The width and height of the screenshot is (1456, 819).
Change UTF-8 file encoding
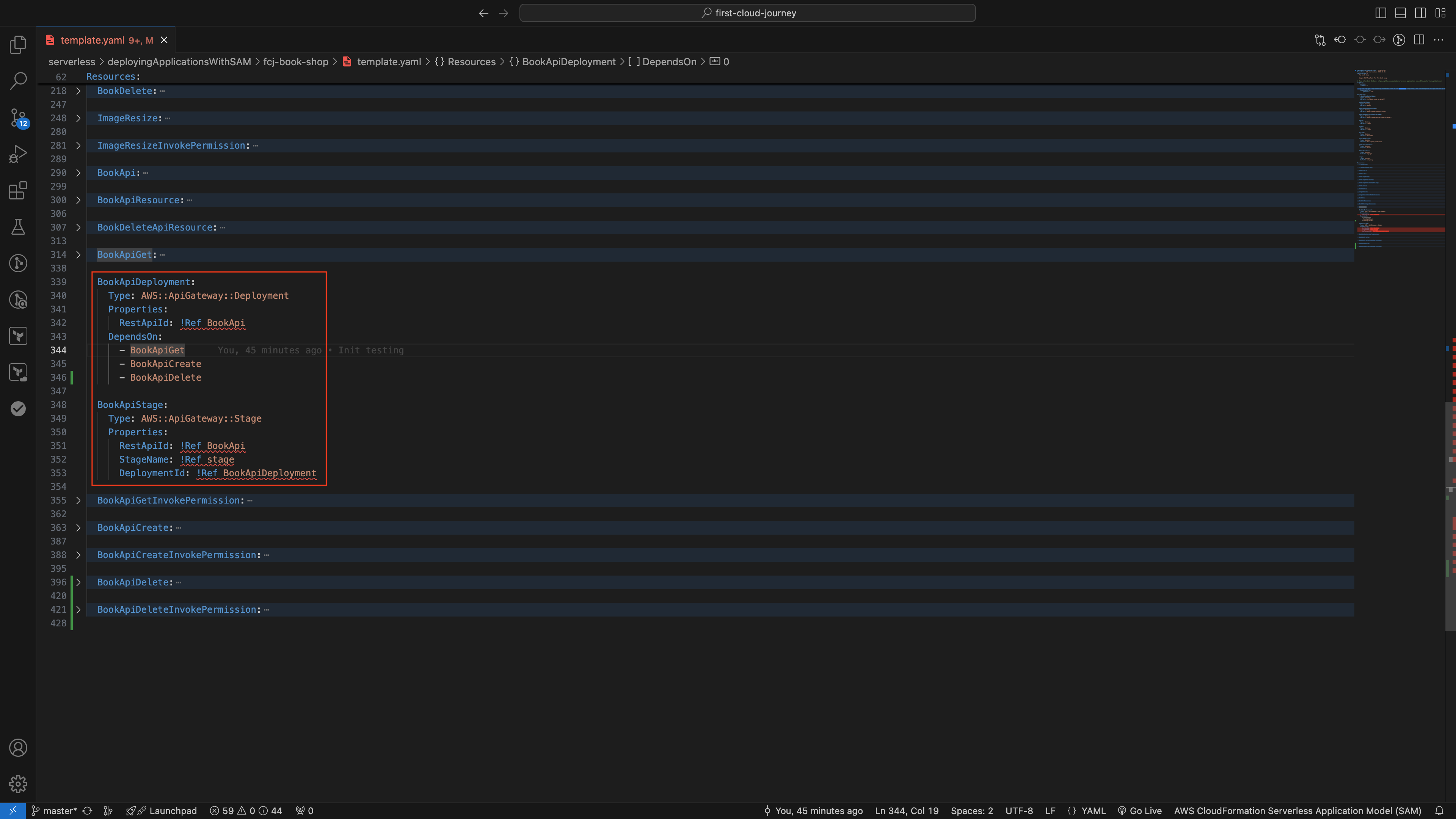pyautogui.click(x=1019, y=811)
